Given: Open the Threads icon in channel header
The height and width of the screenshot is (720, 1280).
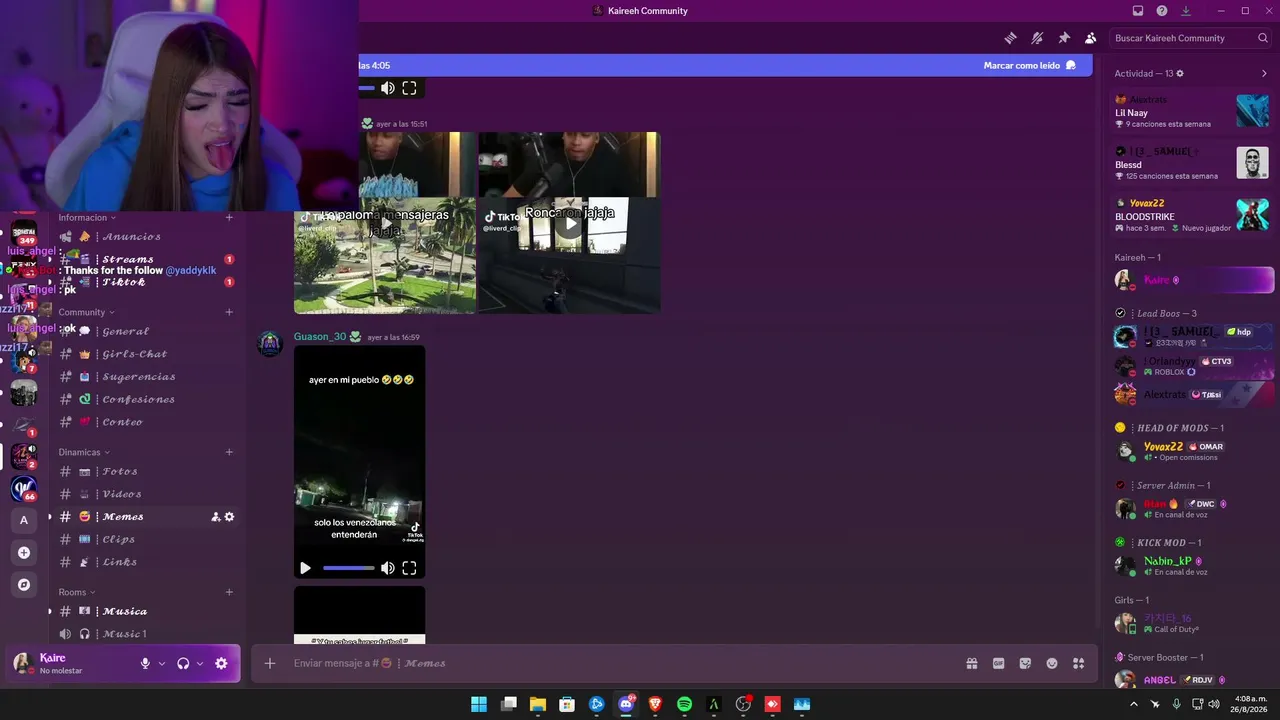Looking at the screenshot, I should coord(1011,38).
